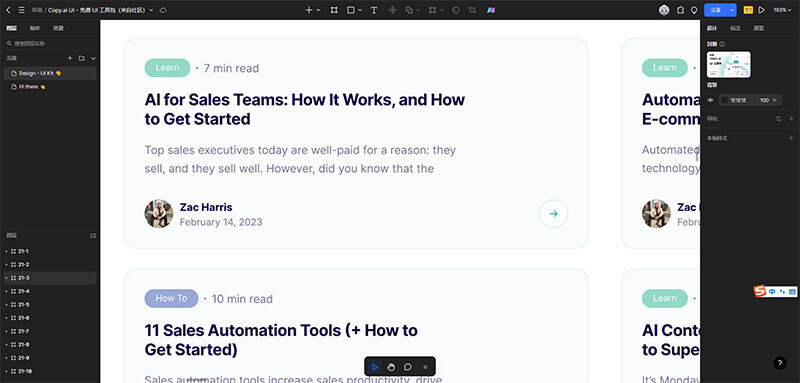
Task: Select the Text tool in top toolbar
Action: 374,10
